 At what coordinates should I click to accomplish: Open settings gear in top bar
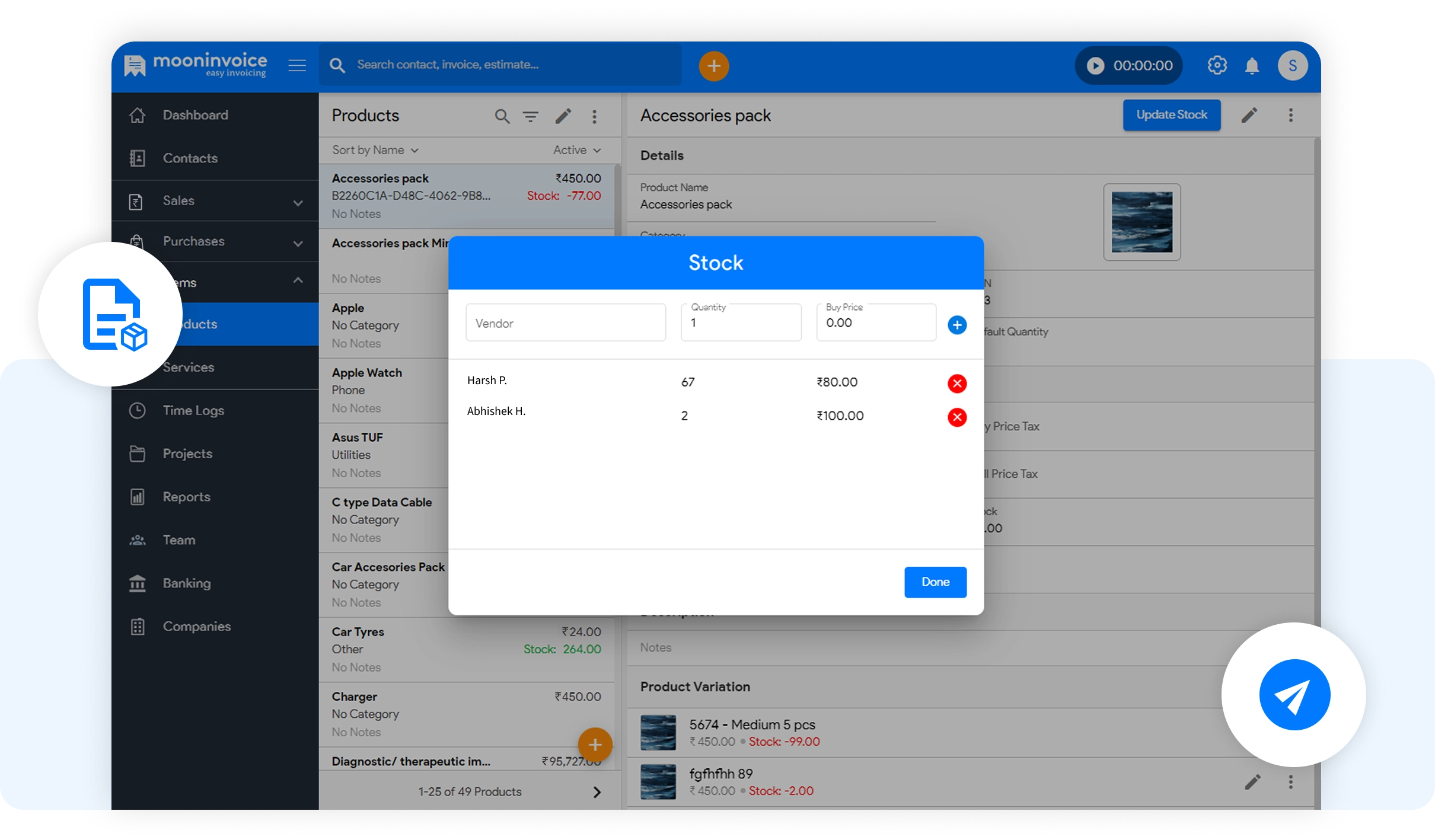pyautogui.click(x=1217, y=65)
